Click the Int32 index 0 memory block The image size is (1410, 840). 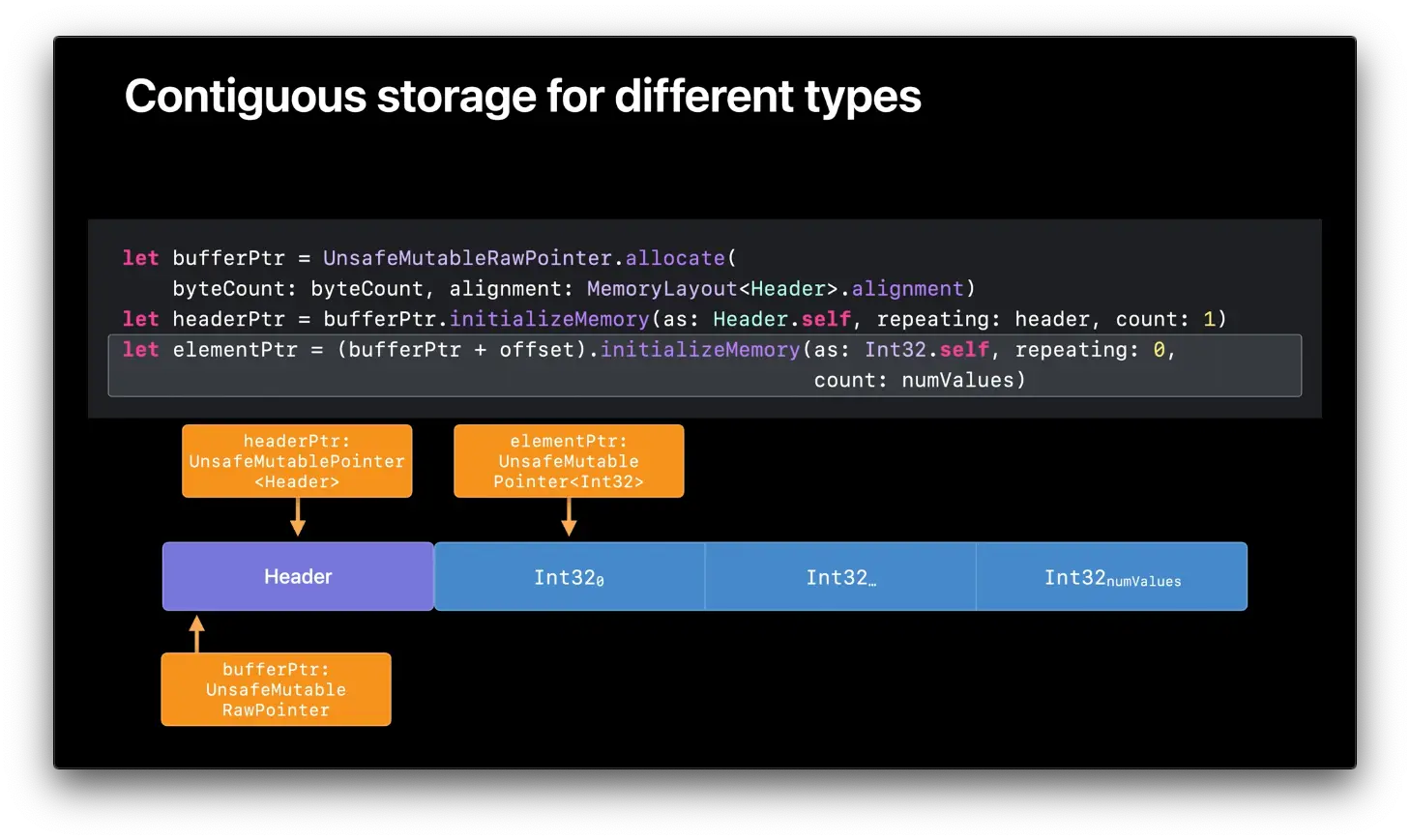pyautogui.click(x=570, y=576)
